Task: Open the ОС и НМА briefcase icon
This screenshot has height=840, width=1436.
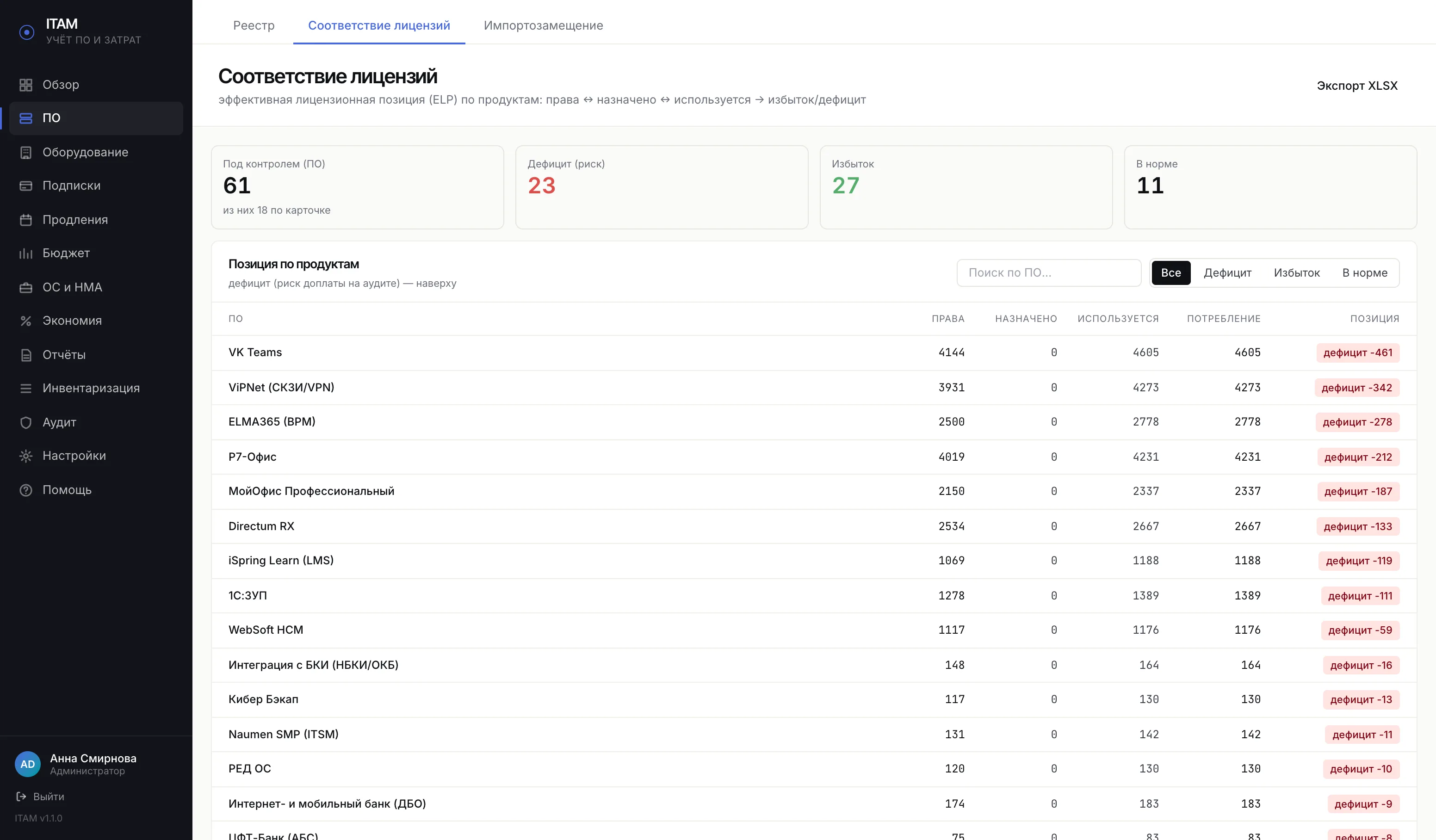Action: tap(25, 287)
